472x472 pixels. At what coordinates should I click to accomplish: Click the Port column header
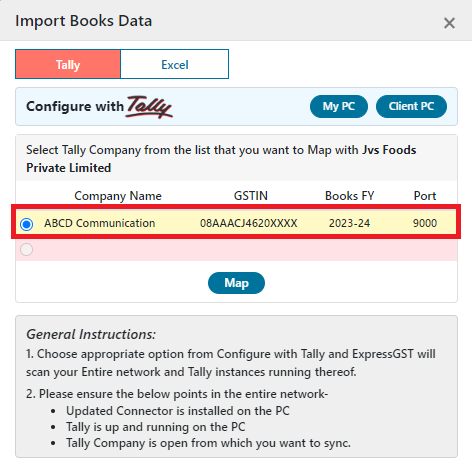pyautogui.click(x=425, y=196)
